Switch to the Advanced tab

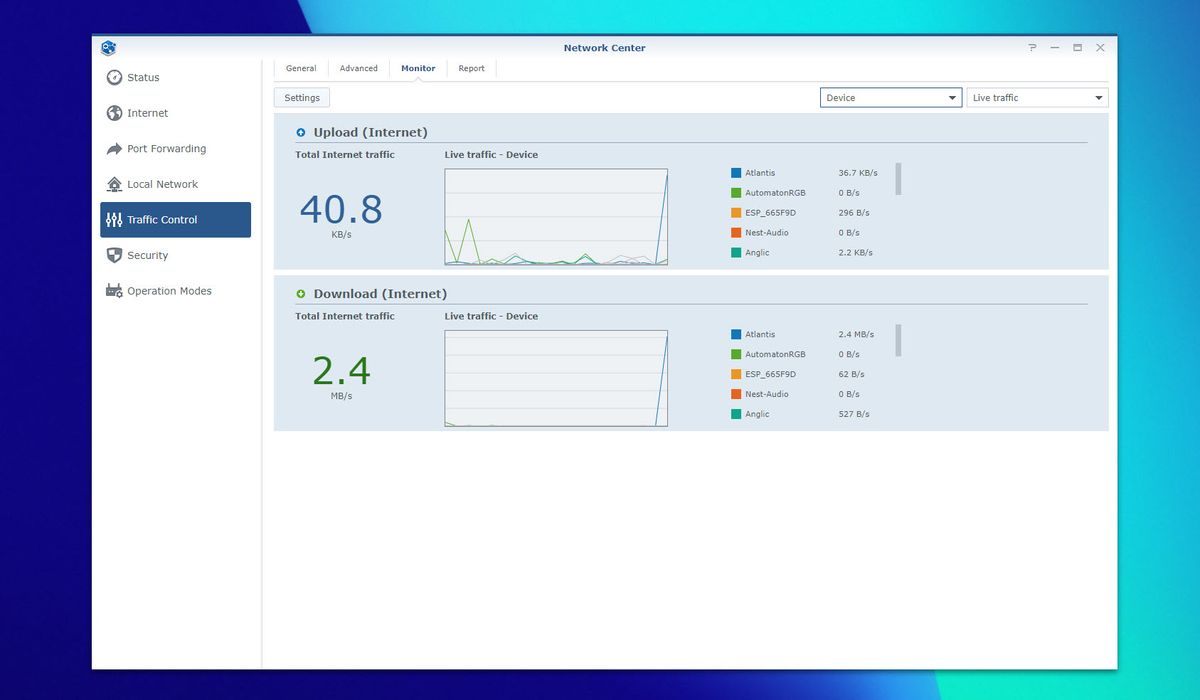click(359, 69)
